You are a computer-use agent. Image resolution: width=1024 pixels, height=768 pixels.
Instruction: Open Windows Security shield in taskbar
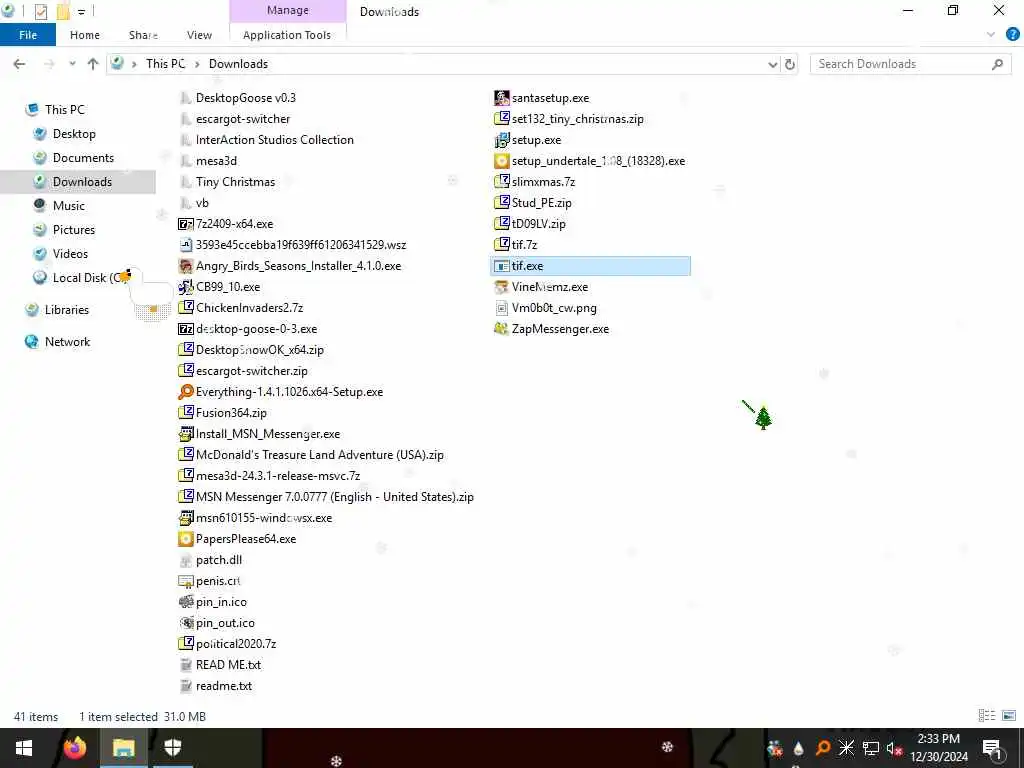pyautogui.click(x=172, y=748)
